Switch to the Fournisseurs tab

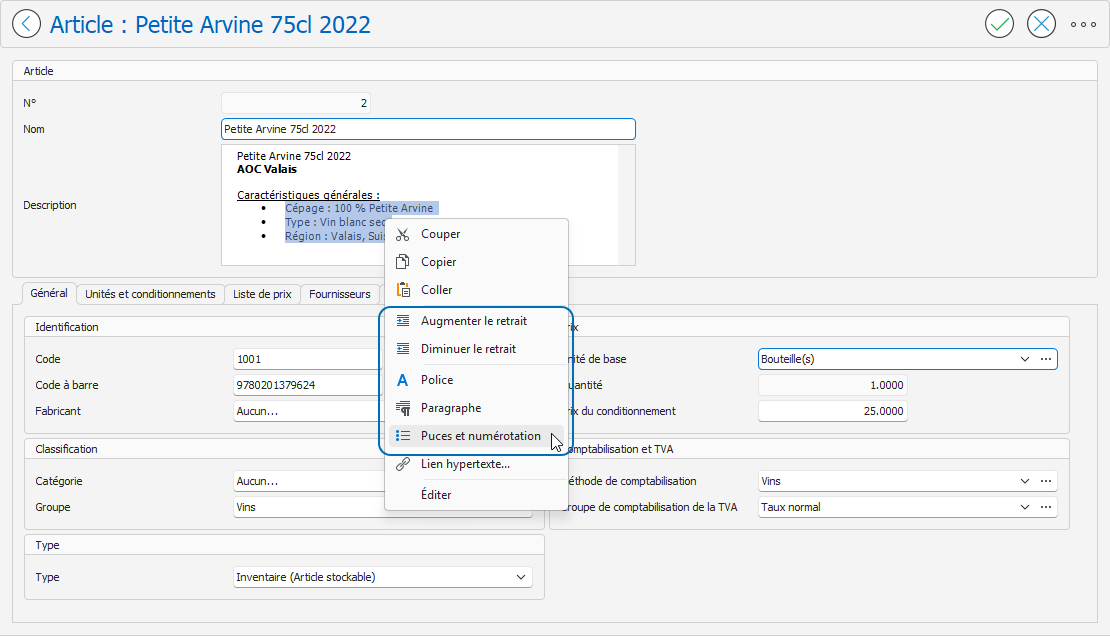(339, 294)
